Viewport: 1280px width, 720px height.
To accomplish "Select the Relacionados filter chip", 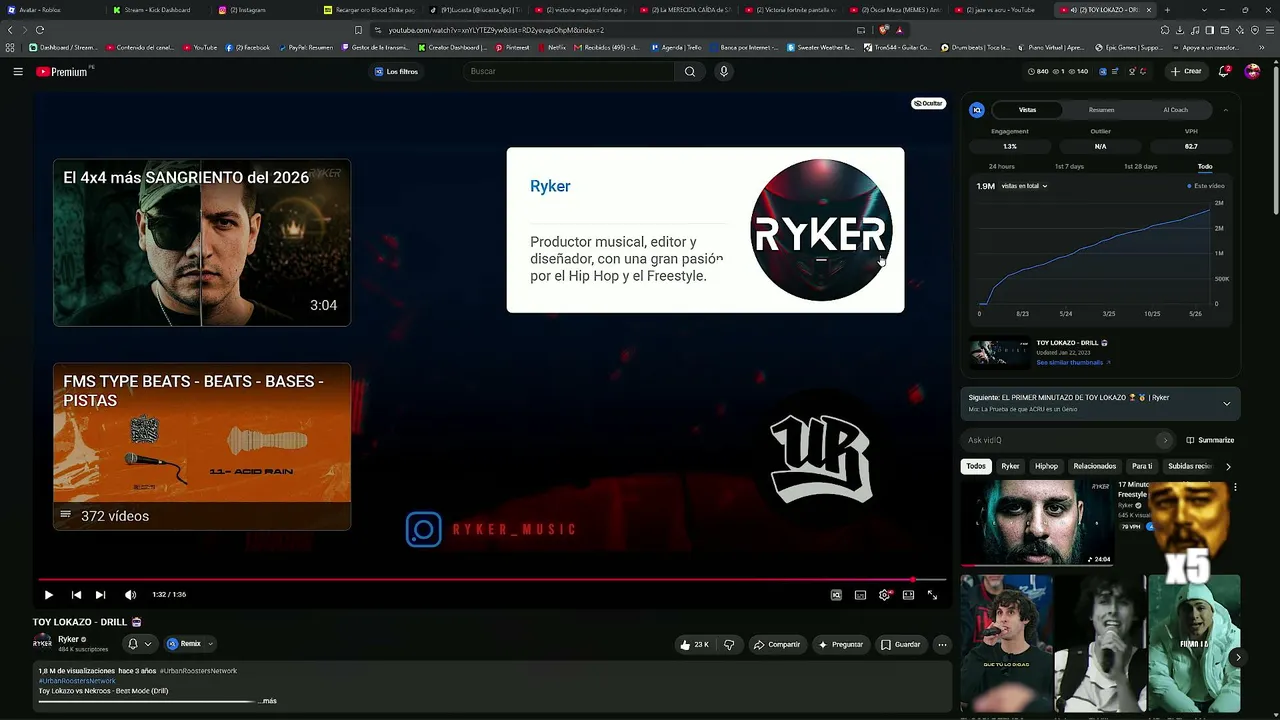I will (1095, 466).
